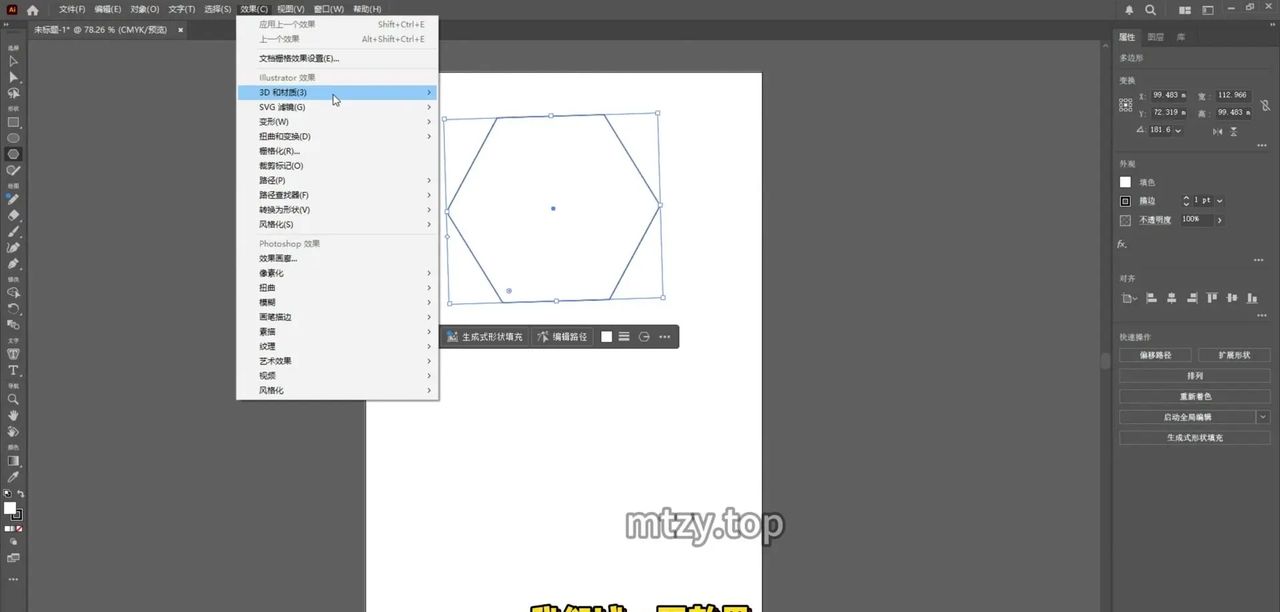Viewport: 1280px width, 612px height.
Task: Toggle constrain width and height proportions link
Action: click(1265, 104)
